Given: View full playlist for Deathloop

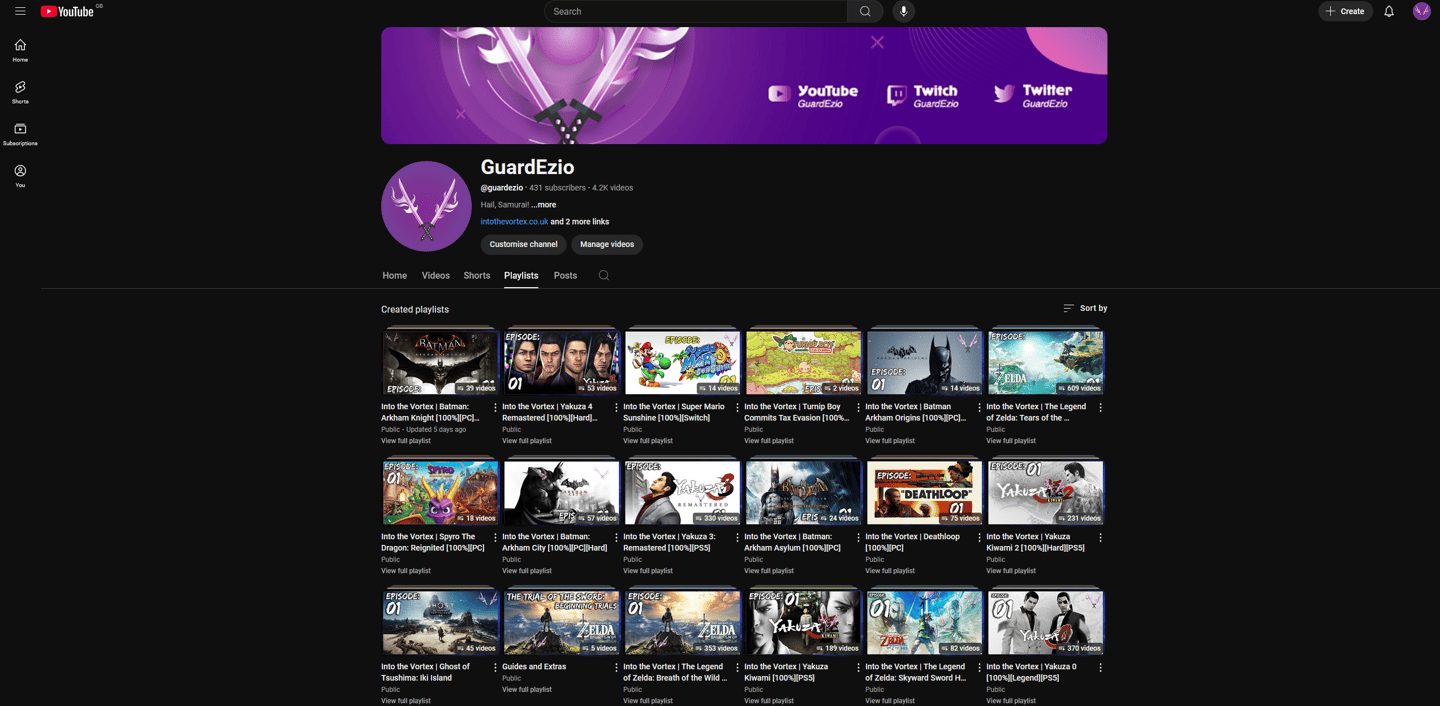Looking at the screenshot, I should point(890,571).
